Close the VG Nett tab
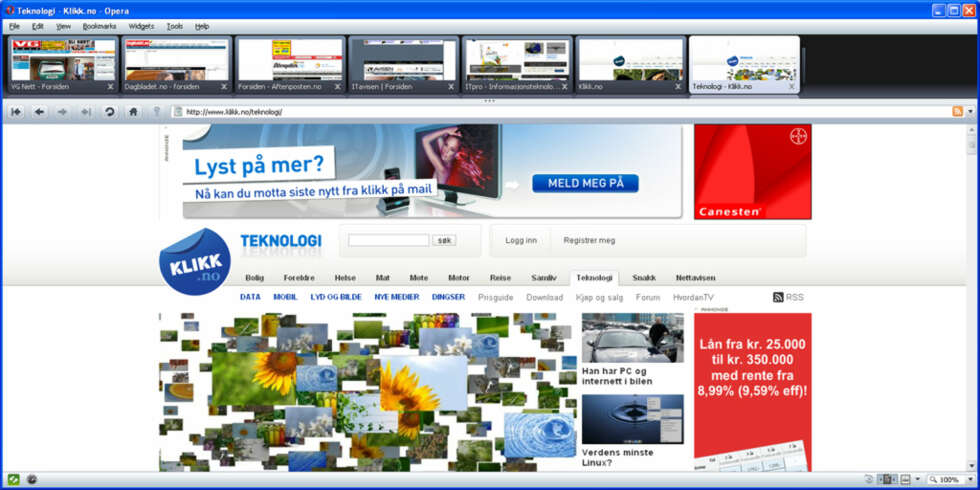980x490 pixels. tap(111, 87)
